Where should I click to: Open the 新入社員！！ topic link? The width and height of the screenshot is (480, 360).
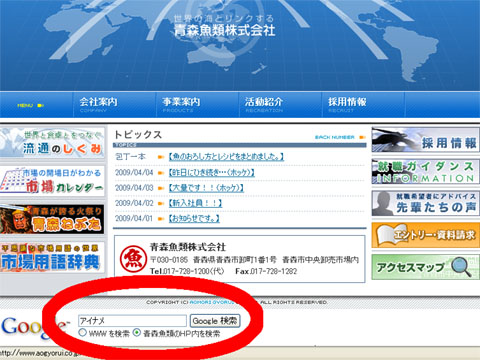(x=195, y=203)
